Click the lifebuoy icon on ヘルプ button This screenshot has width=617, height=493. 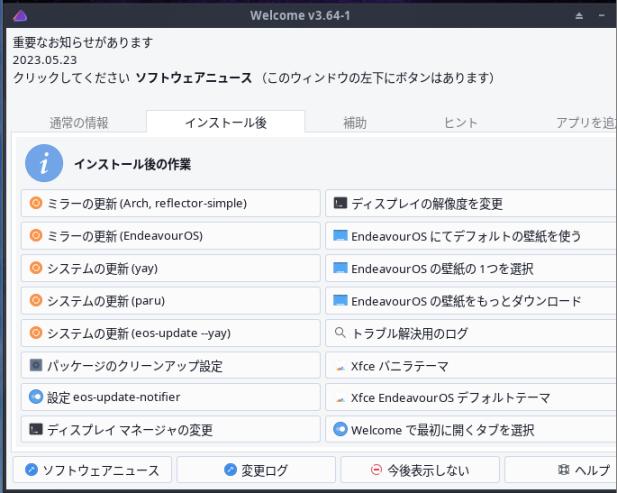563,469
